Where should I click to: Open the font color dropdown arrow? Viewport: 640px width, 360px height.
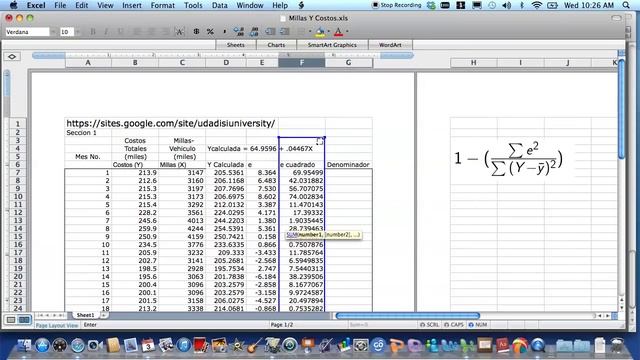coord(347,31)
